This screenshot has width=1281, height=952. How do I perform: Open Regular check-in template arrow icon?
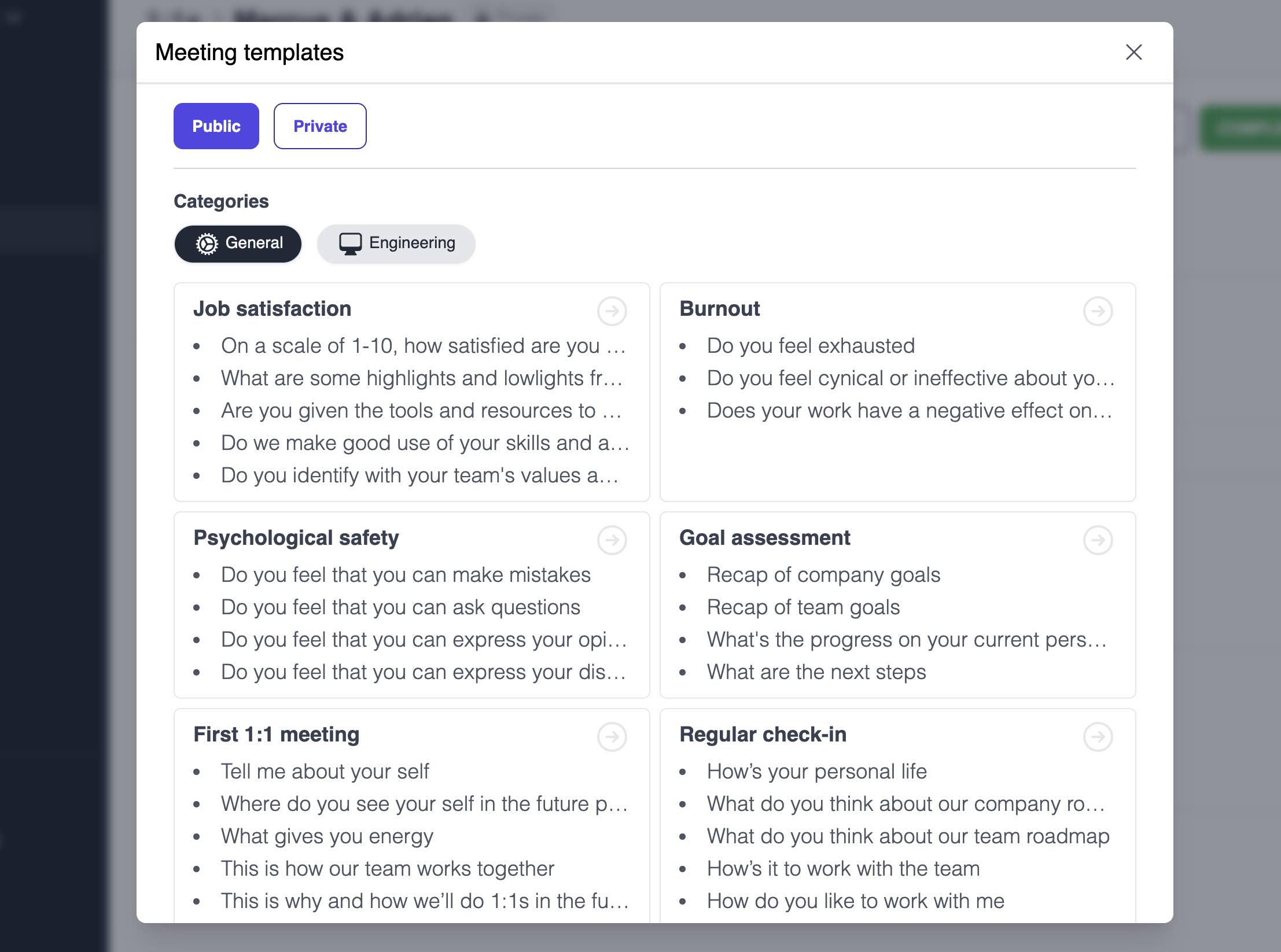[x=1098, y=737]
